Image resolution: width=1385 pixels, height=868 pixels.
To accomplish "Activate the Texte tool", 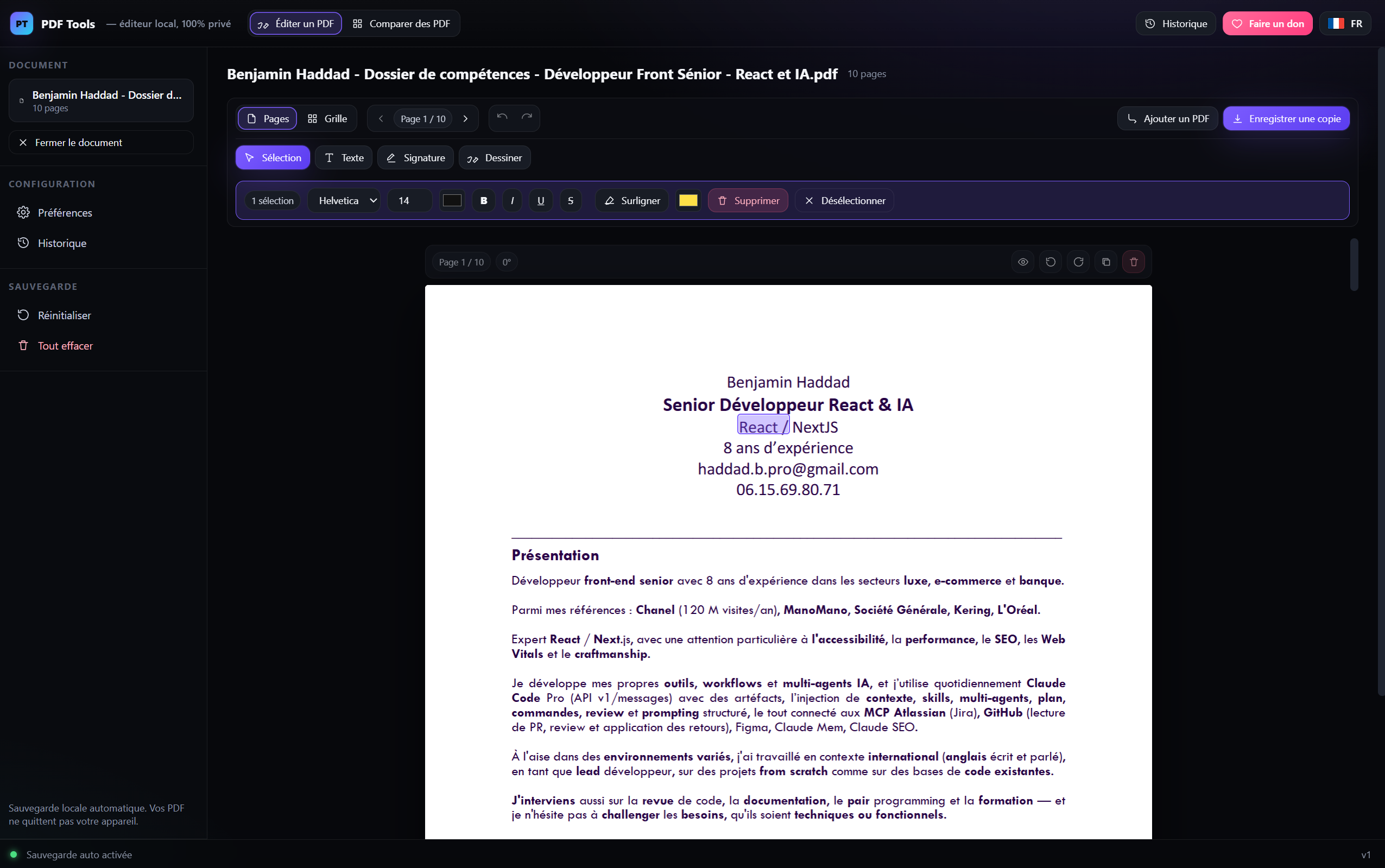I will [344, 158].
